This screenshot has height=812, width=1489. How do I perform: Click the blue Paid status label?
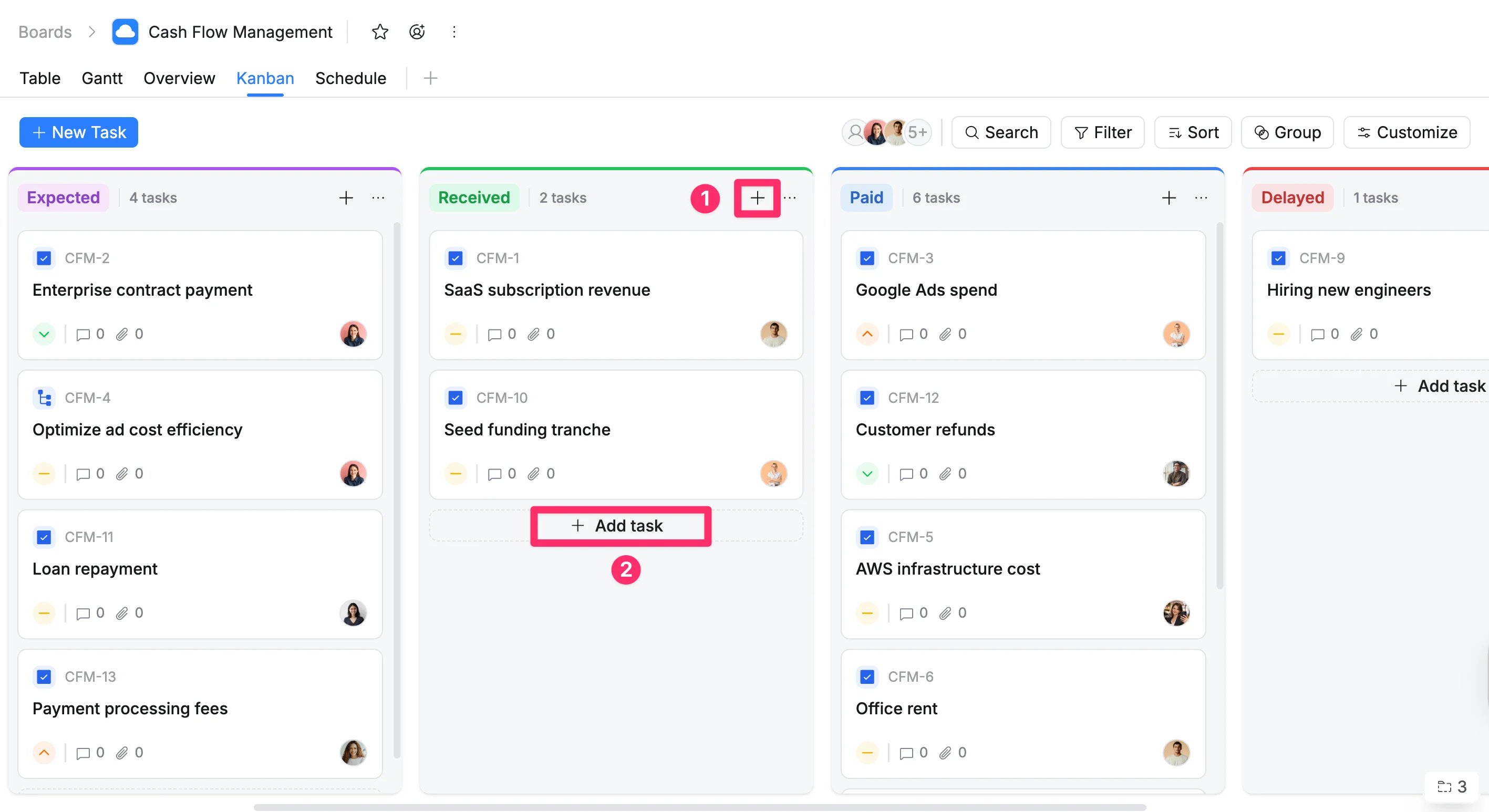866,197
